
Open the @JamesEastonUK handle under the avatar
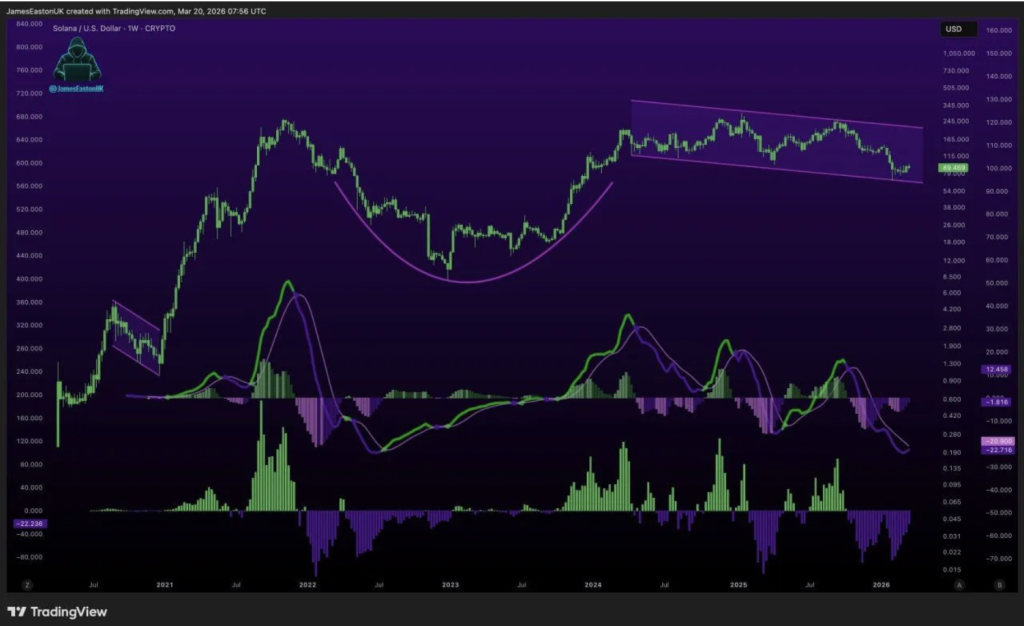point(76,89)
